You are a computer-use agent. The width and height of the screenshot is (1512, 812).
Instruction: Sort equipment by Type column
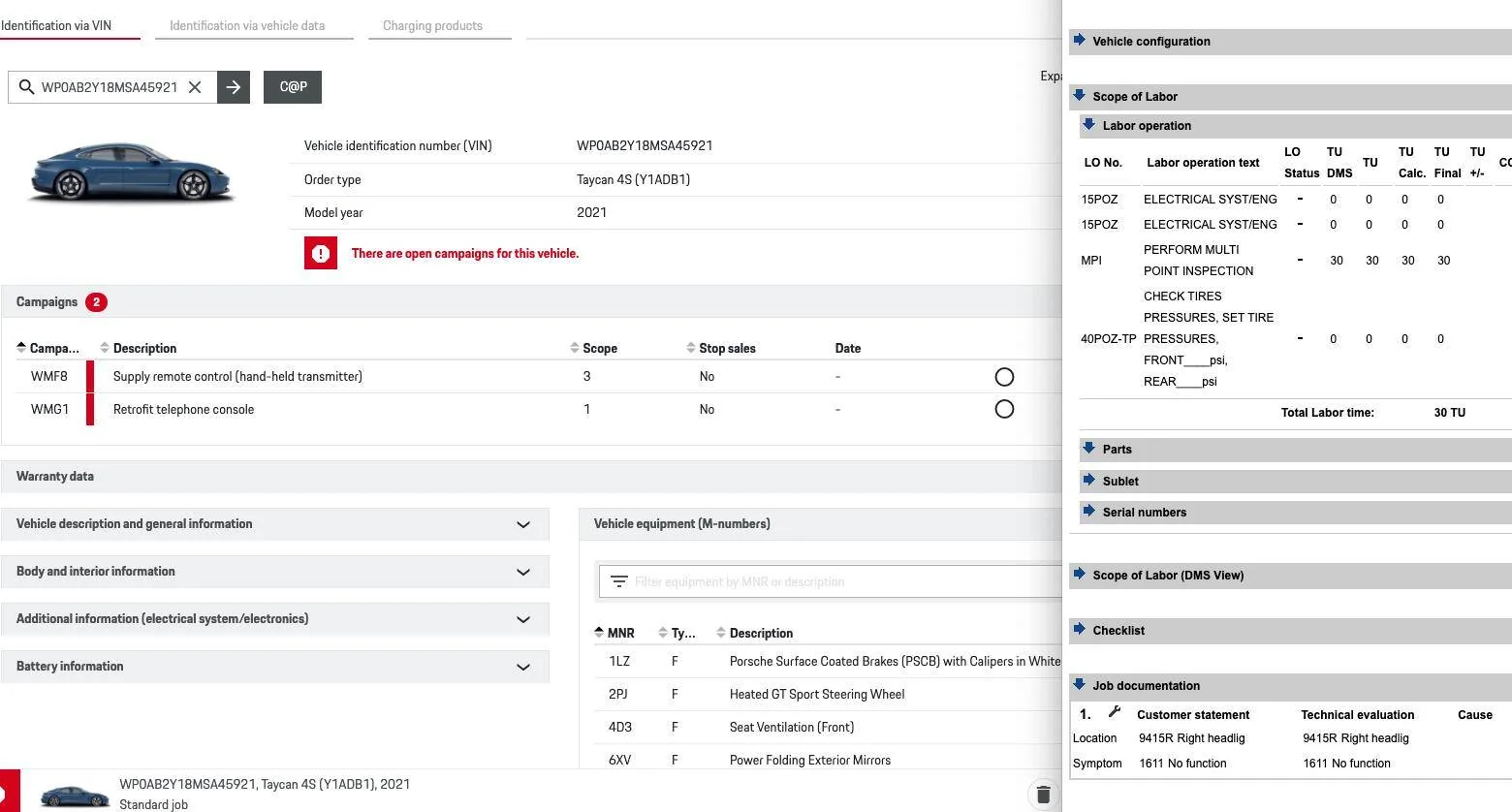click(x=677, y=633)
